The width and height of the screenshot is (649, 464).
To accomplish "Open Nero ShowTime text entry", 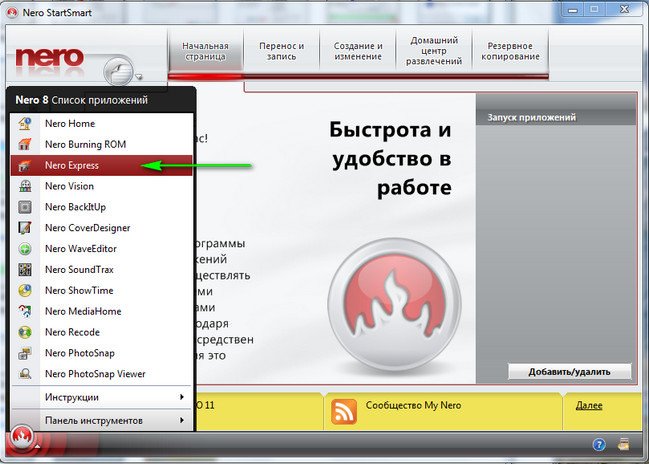I will pos(79,290).
